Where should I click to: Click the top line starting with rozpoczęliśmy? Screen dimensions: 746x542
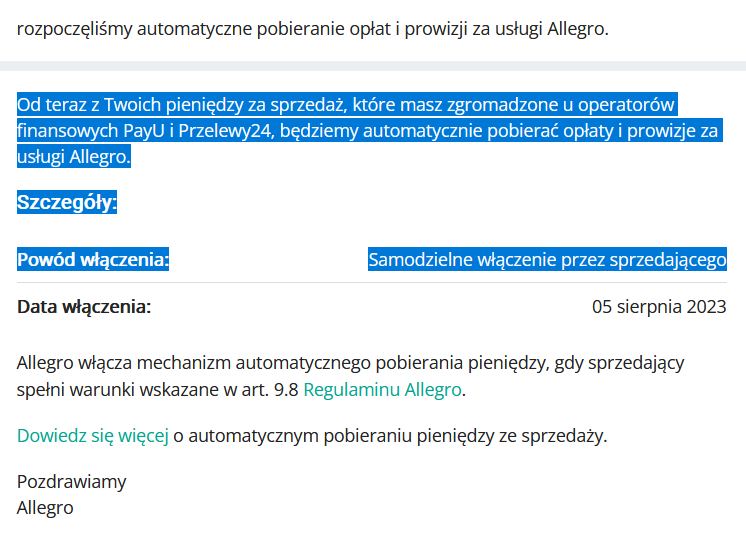(313, 29)
